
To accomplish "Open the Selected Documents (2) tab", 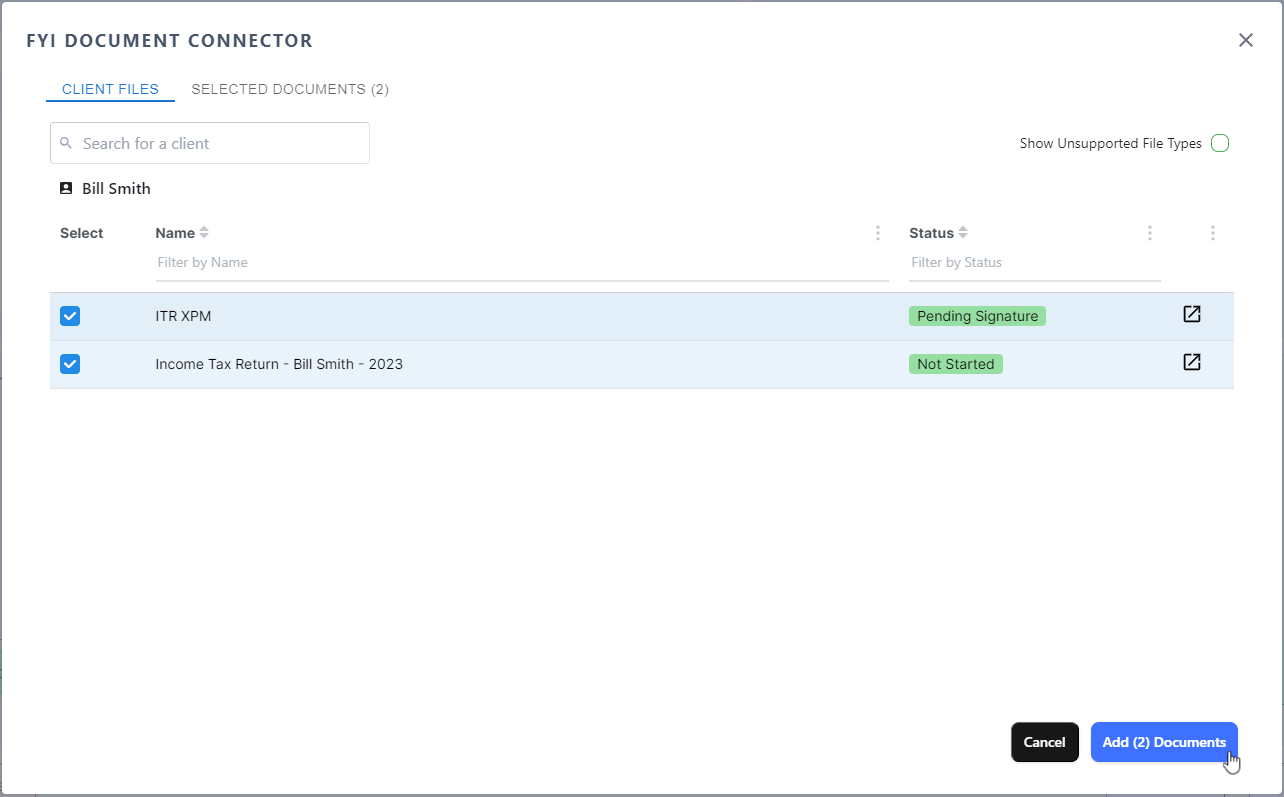I will pos(290,89).
